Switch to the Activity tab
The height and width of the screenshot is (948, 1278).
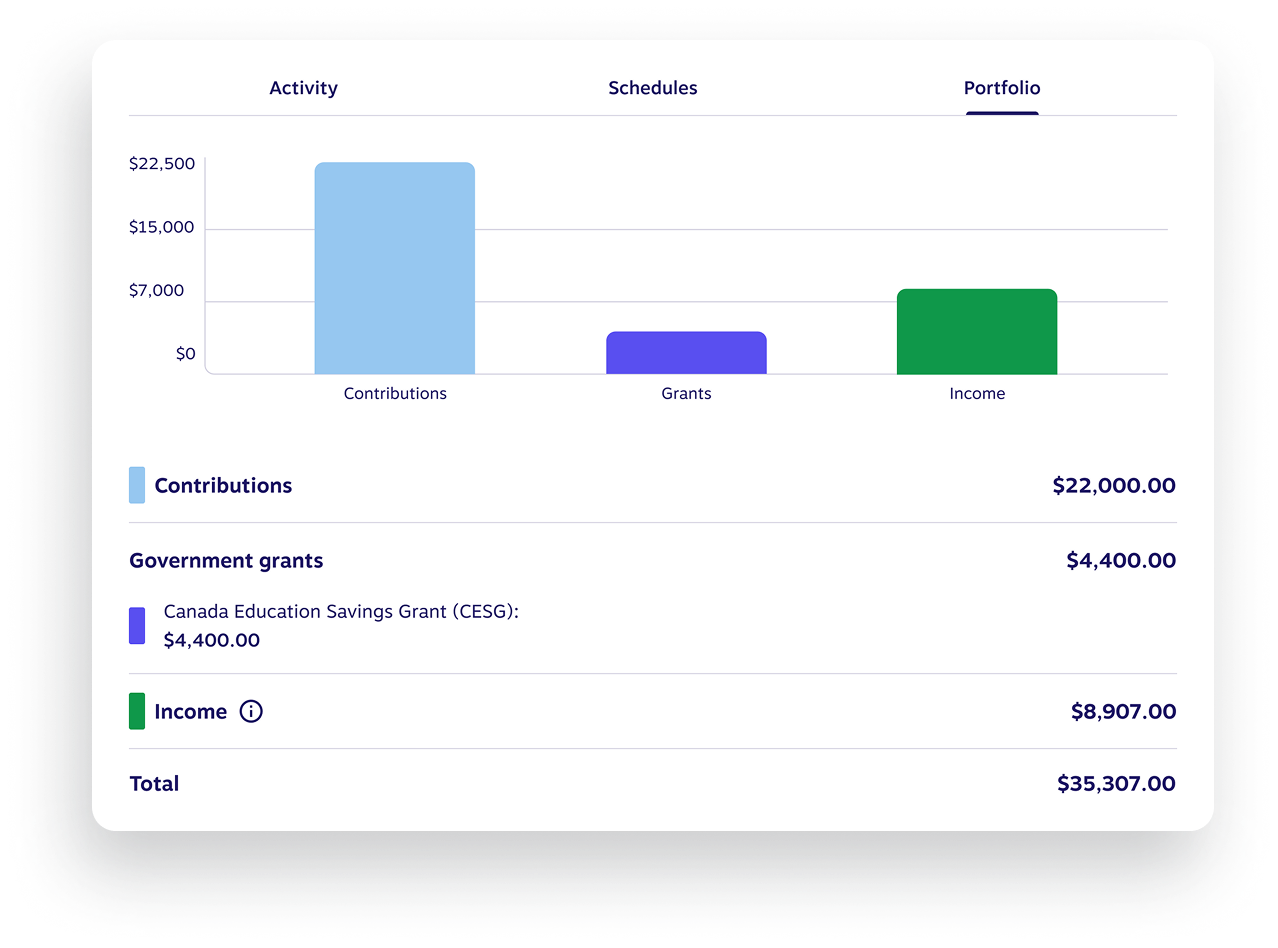tap(303, 88)
